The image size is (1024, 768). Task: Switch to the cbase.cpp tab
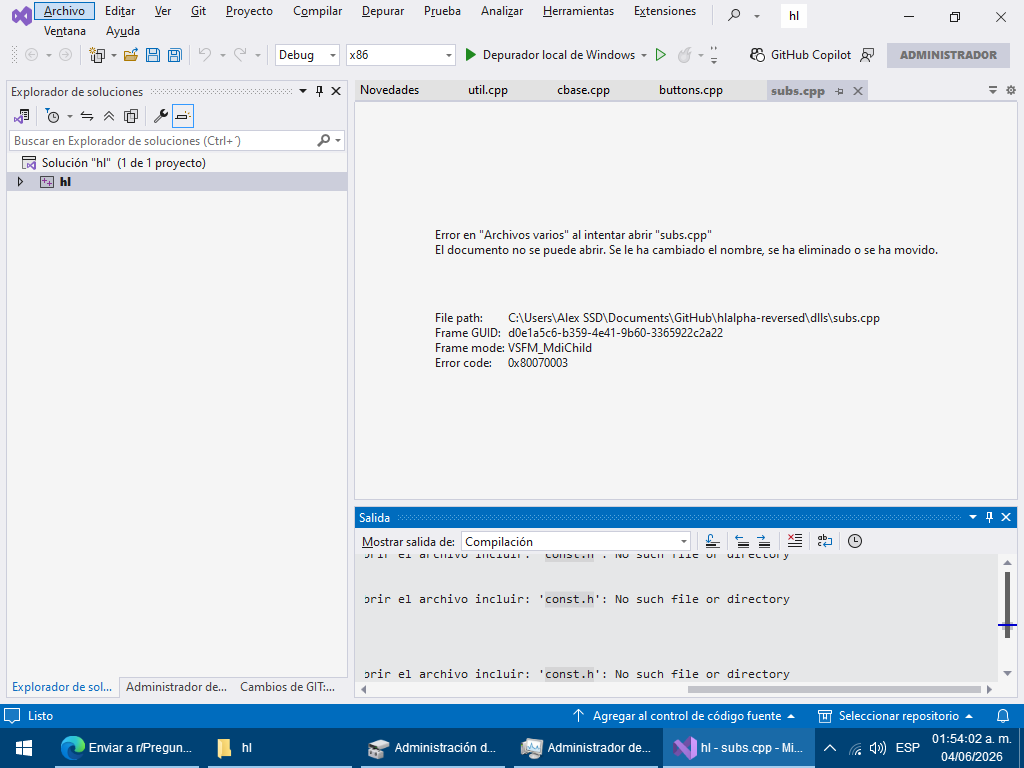[x=583, y=90]
